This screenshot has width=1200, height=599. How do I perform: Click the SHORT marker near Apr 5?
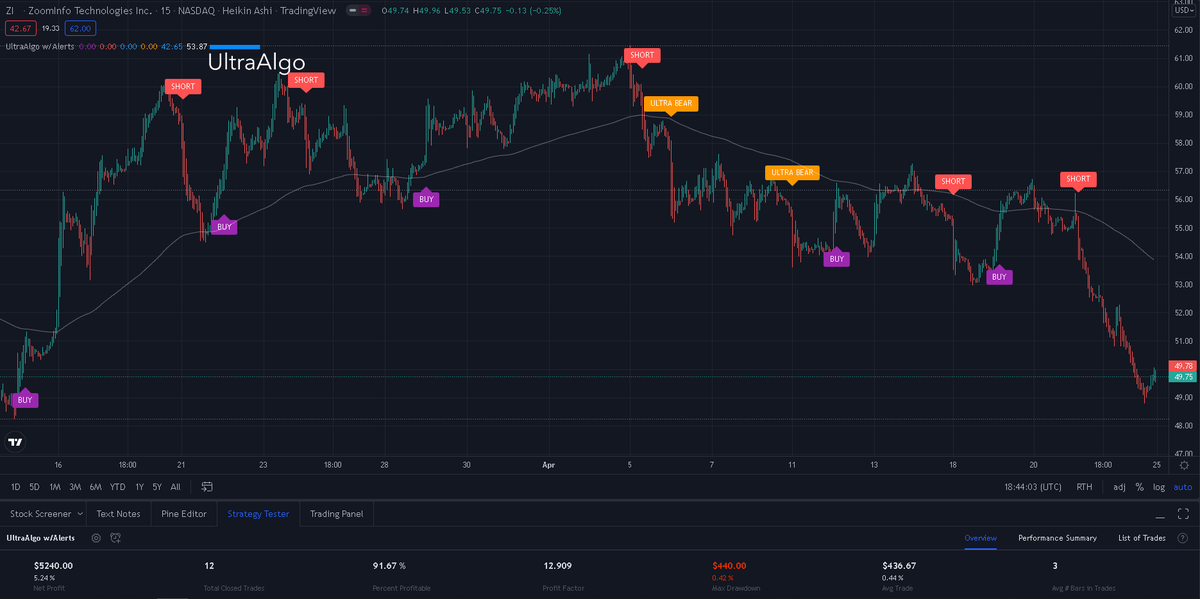coord(642,54)
